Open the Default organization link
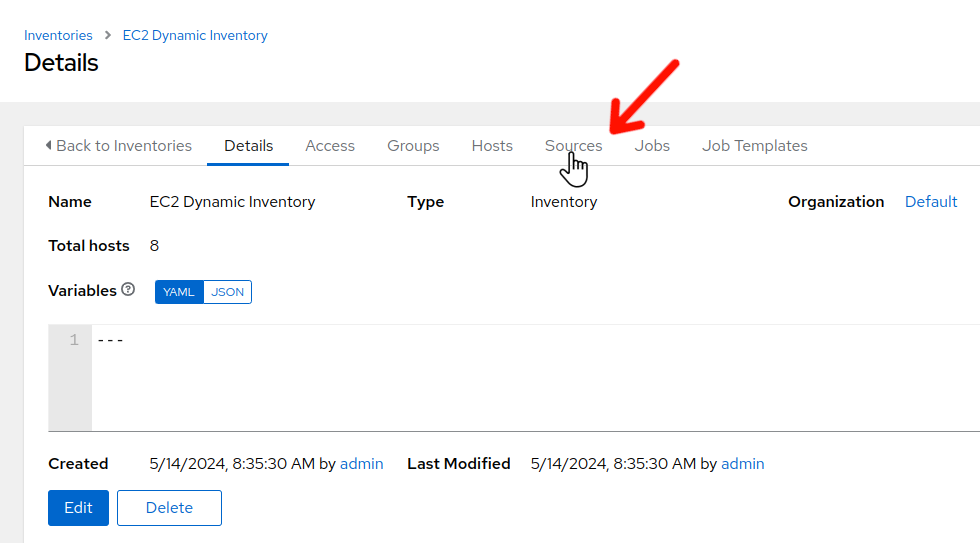 coord(931,202)
